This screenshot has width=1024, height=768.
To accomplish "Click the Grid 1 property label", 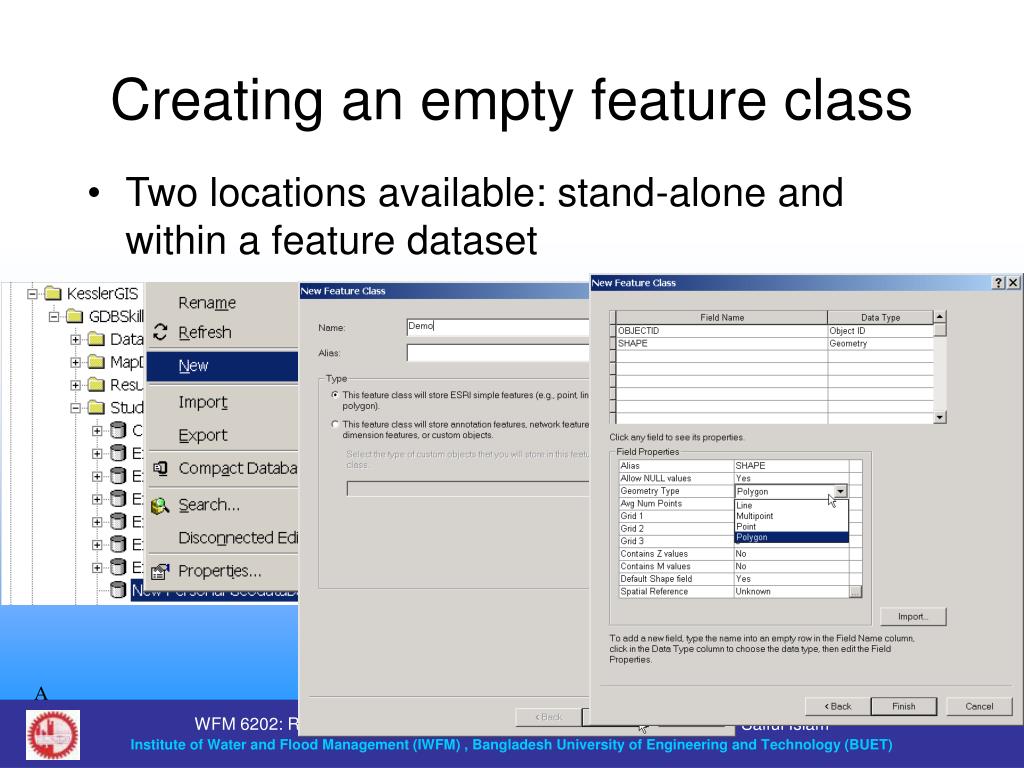I will click(632, 516).
